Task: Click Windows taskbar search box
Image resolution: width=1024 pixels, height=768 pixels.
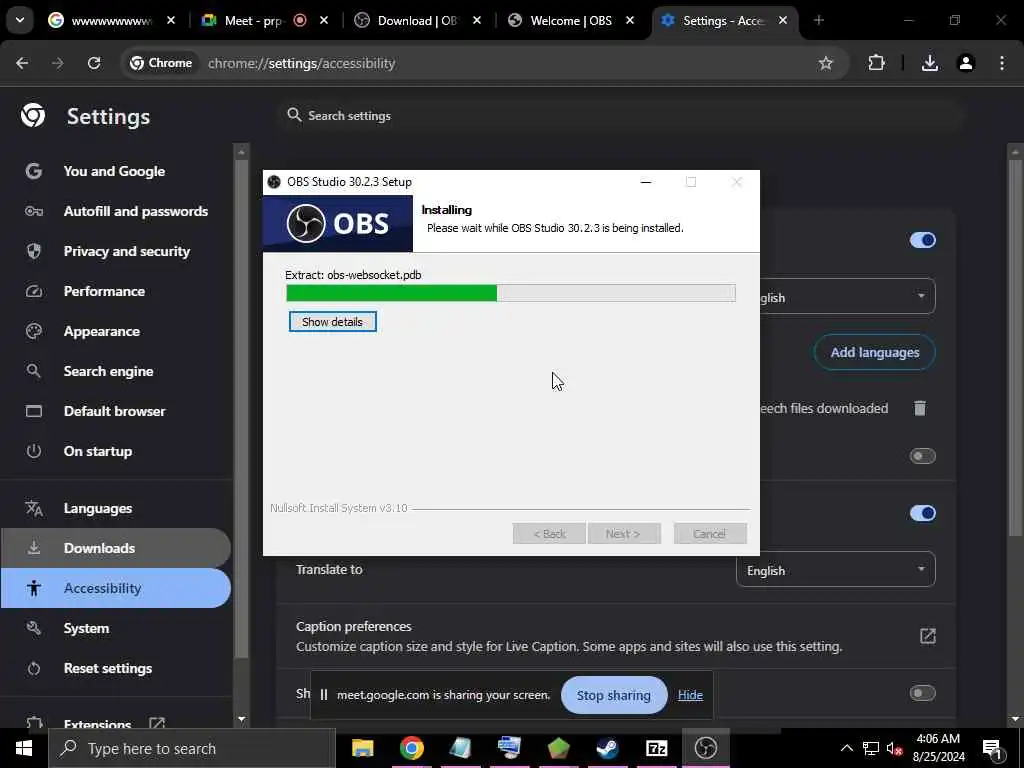Action: click(193, 748)
